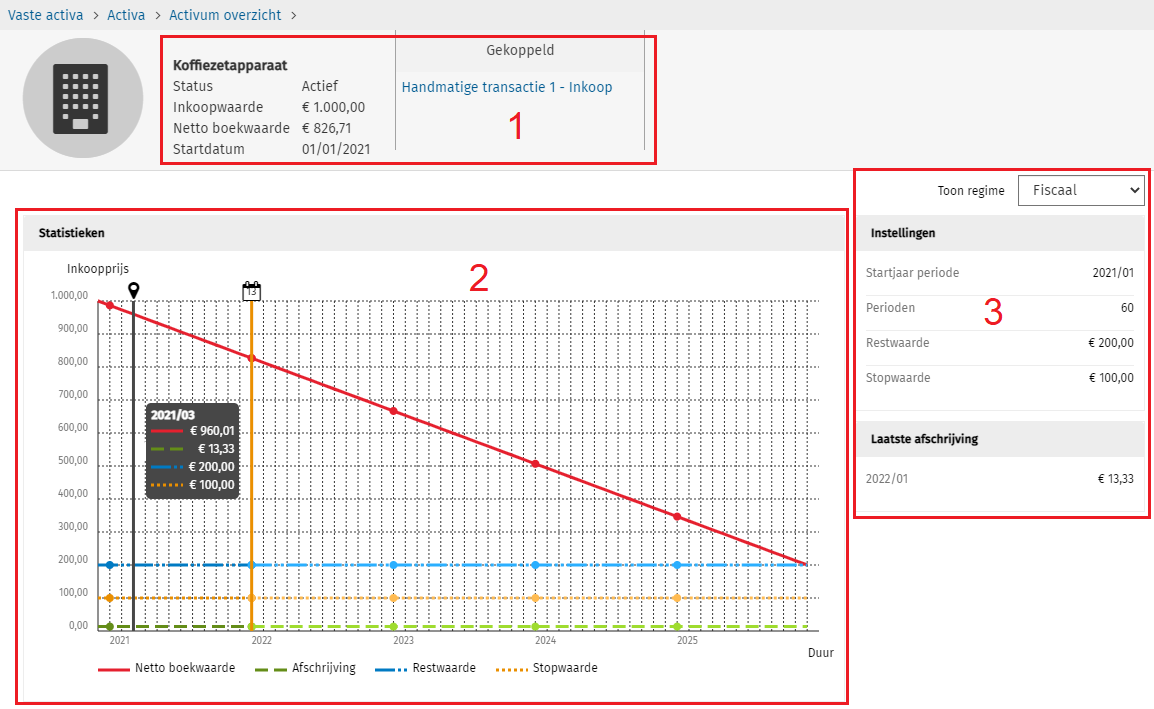Image resolution: width=1154 pixels, height=709 pixels.
Task: Click red Netto boekwaarde point at 2023
Action: tap(393, 411)
